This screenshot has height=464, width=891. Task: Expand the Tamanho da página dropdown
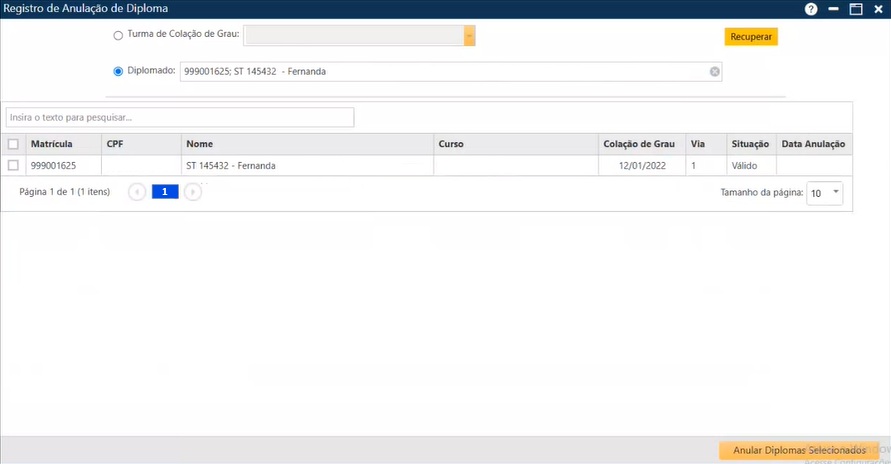click(x=835, y=192)
